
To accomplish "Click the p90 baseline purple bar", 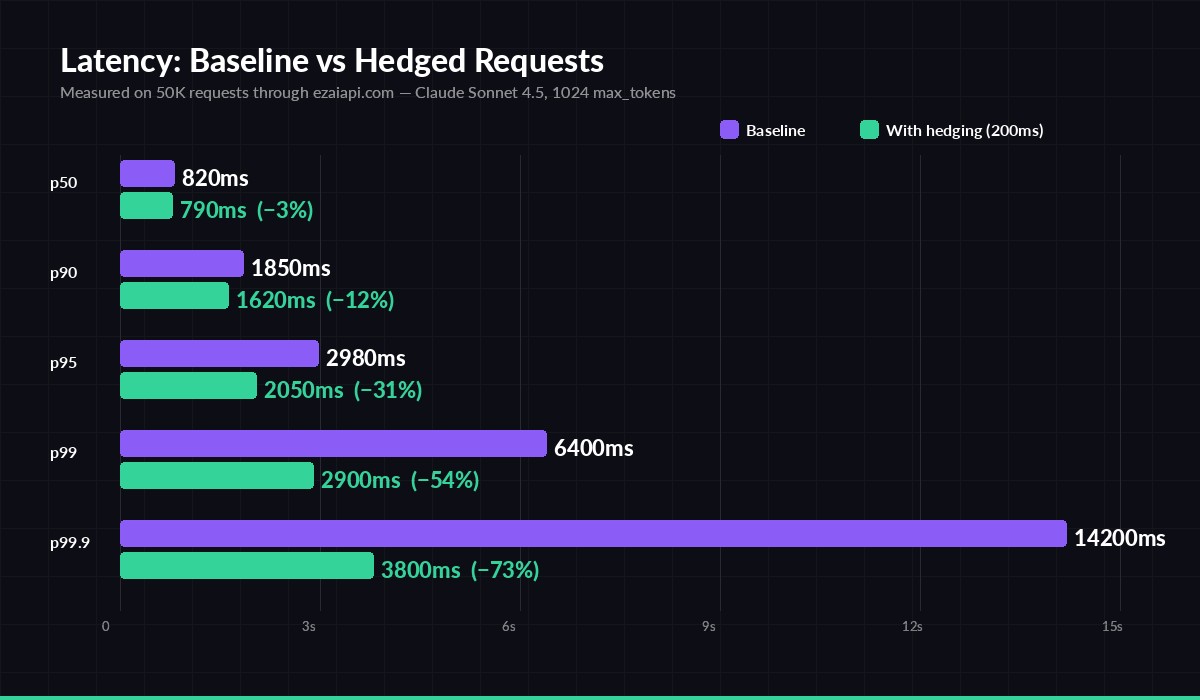I will 180,263.
